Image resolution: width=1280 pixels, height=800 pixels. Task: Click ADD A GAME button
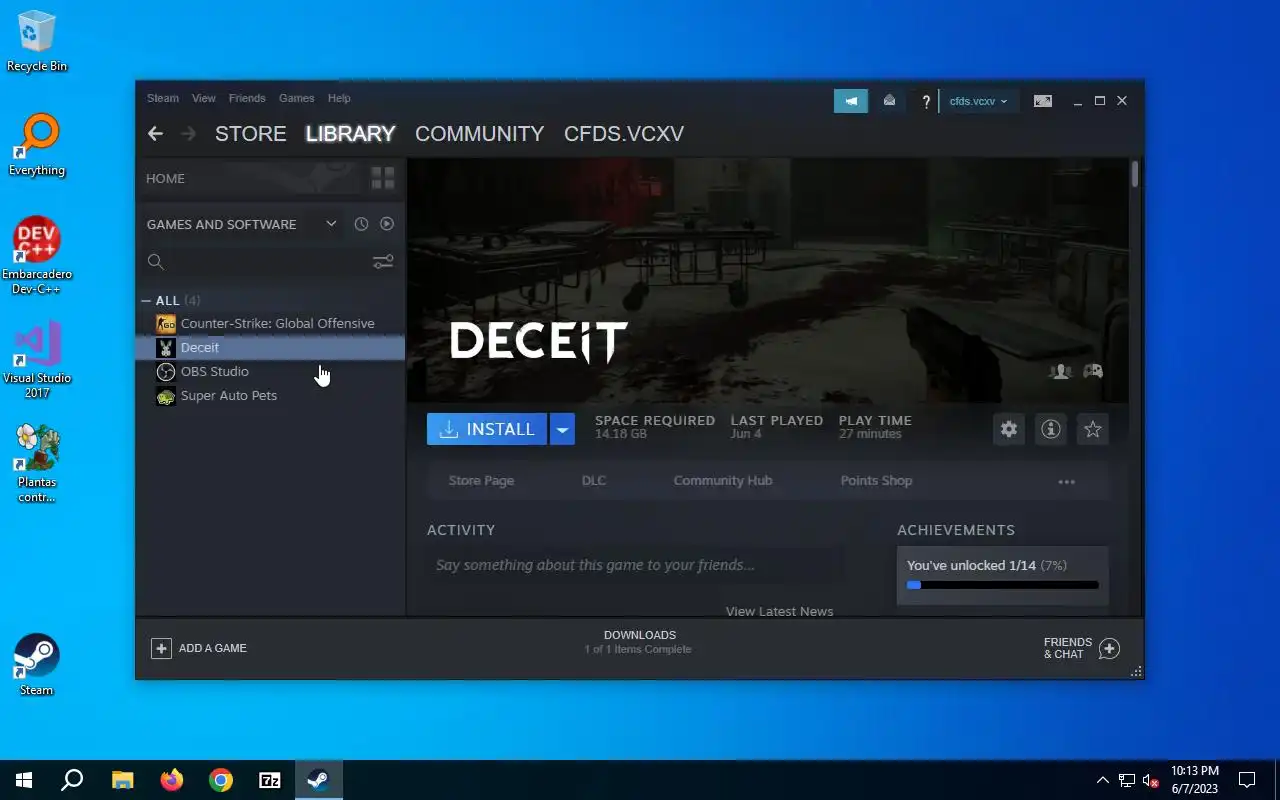click(199, 648)
